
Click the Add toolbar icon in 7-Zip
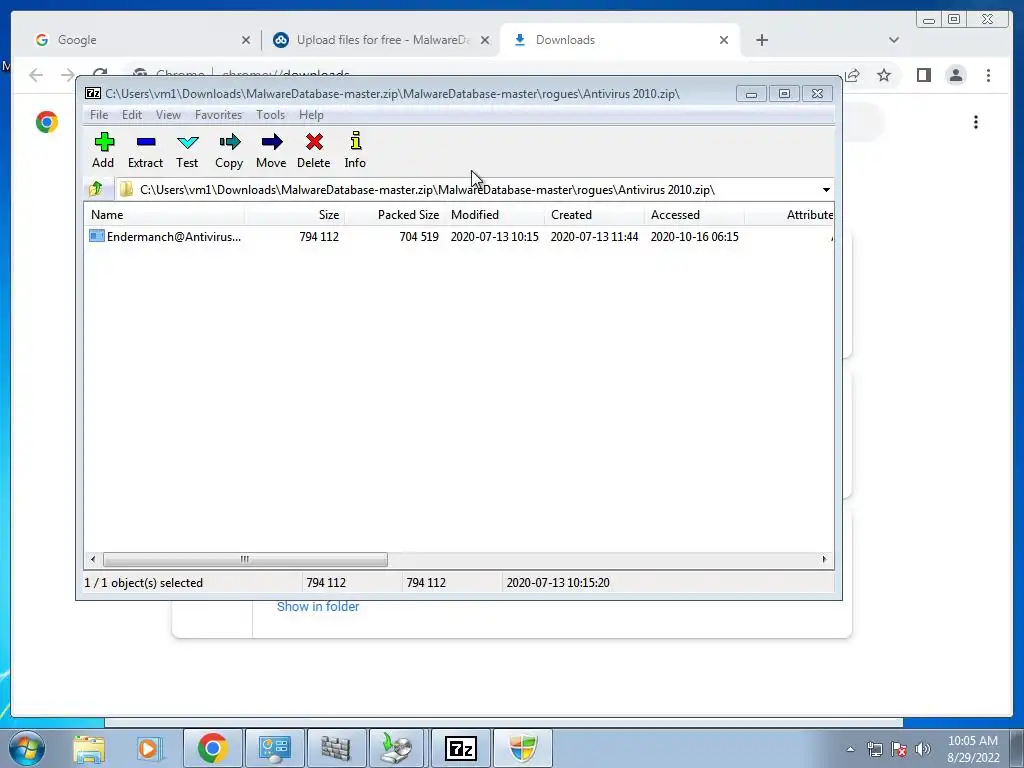coord(103,150)
